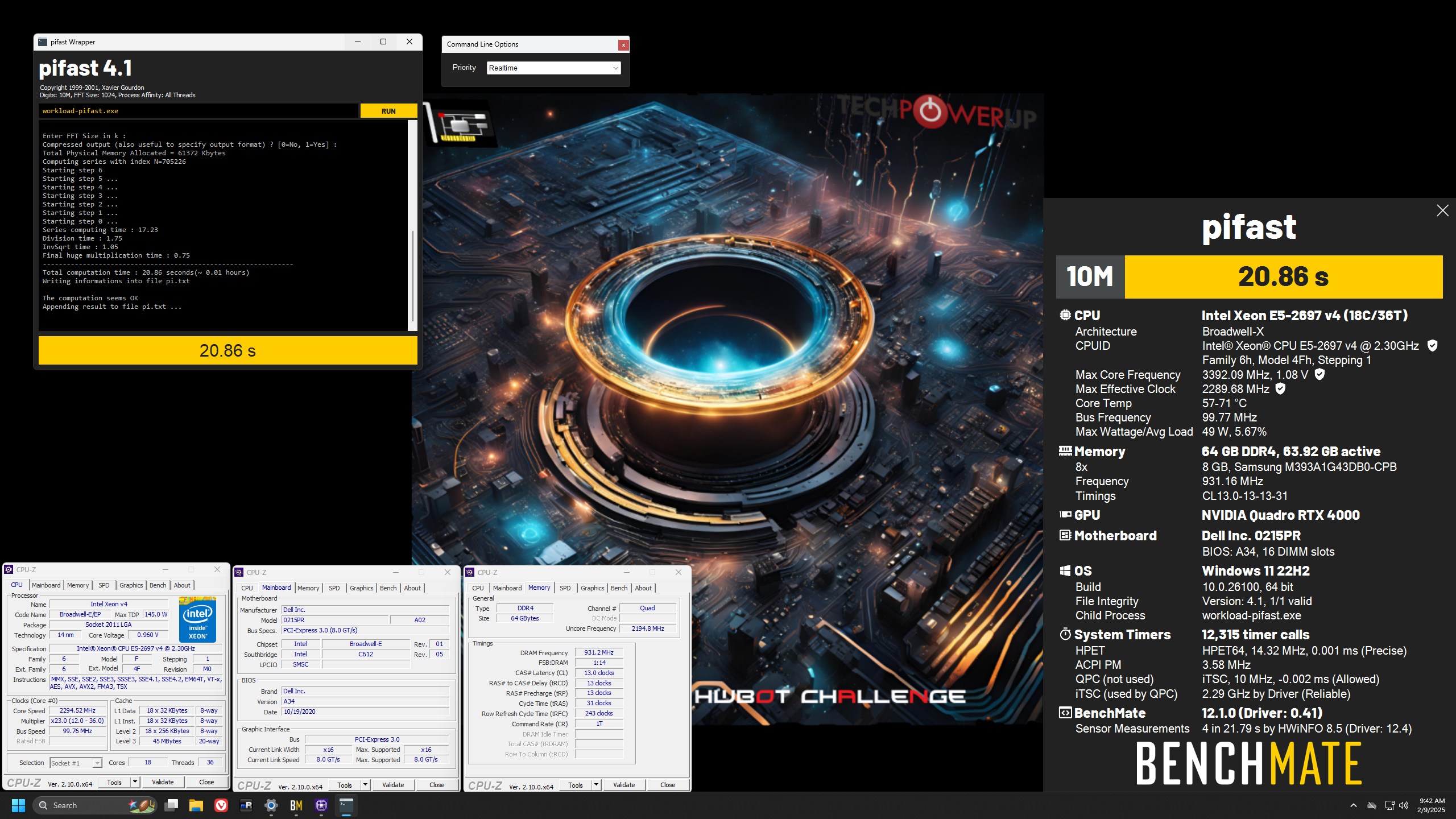This screenshot has width=1456, height=819.
Task: Open Settings gear icon on taskbar
Action: point(271,805)
